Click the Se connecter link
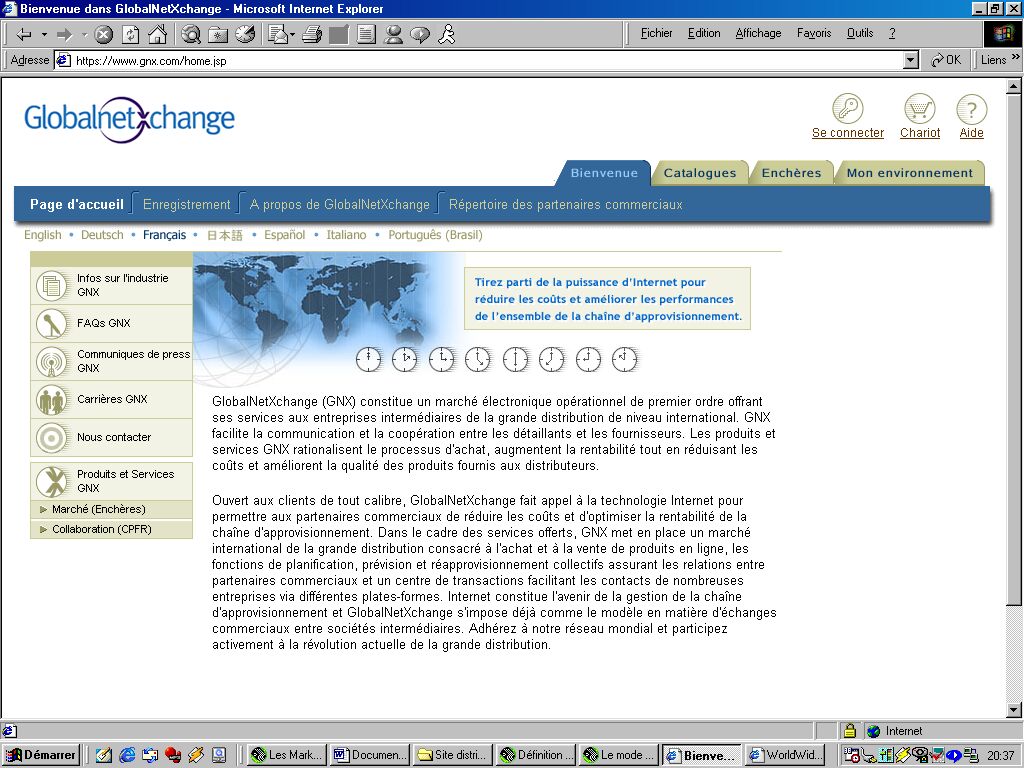1024x768 pixels. coord(848,133)
